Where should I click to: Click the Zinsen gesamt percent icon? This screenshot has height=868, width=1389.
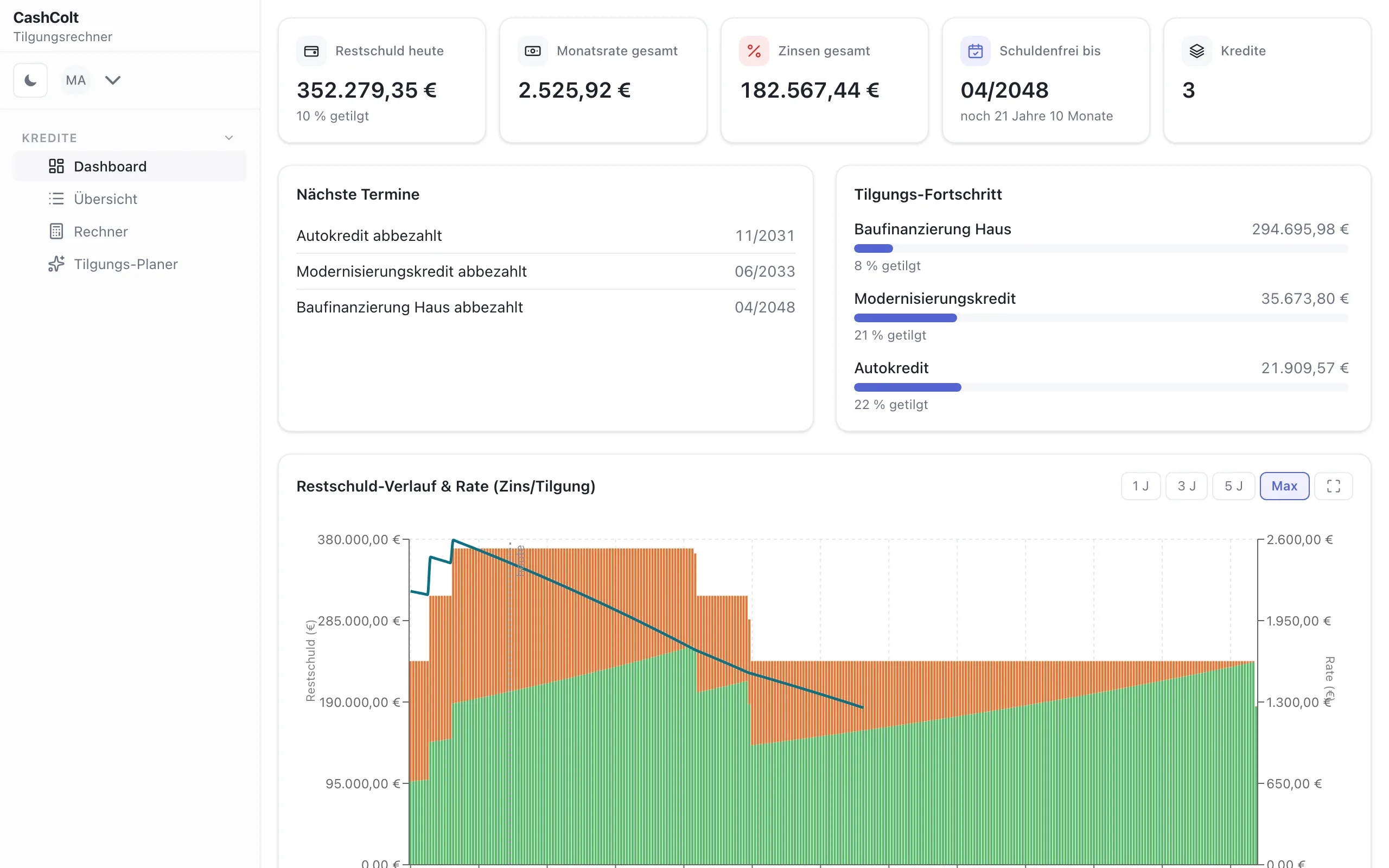pos(754,51)
